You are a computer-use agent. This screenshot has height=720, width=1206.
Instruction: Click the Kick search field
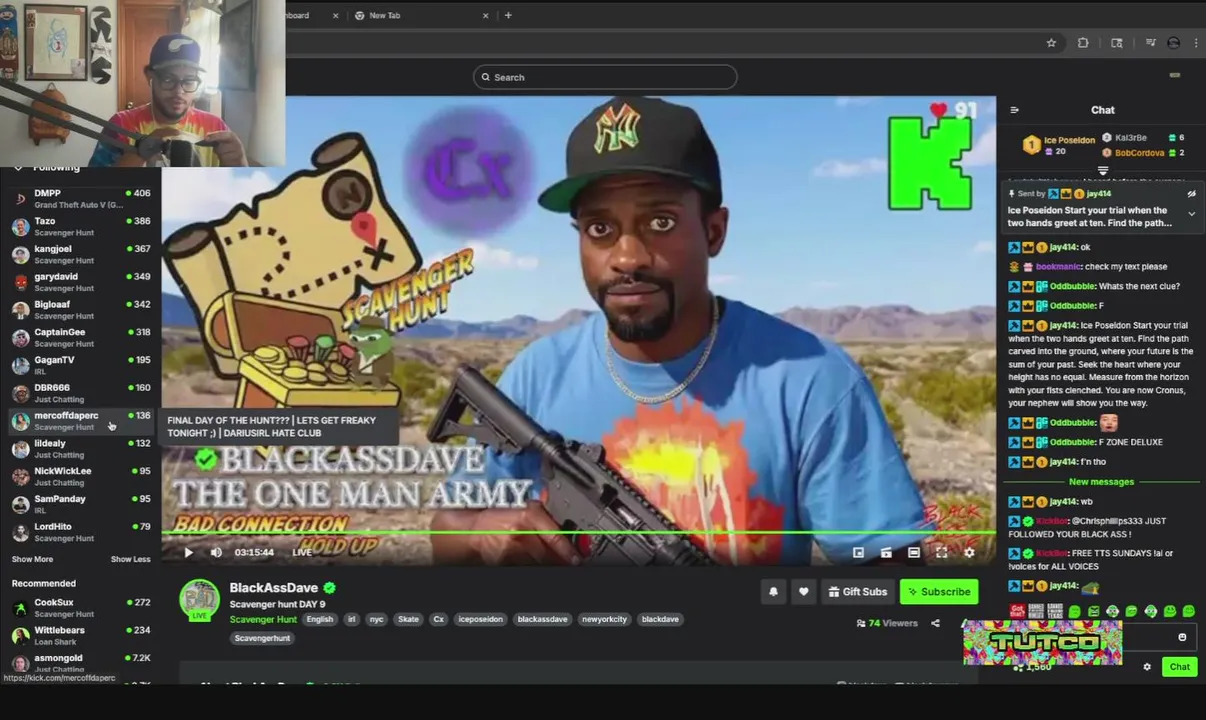605,77
